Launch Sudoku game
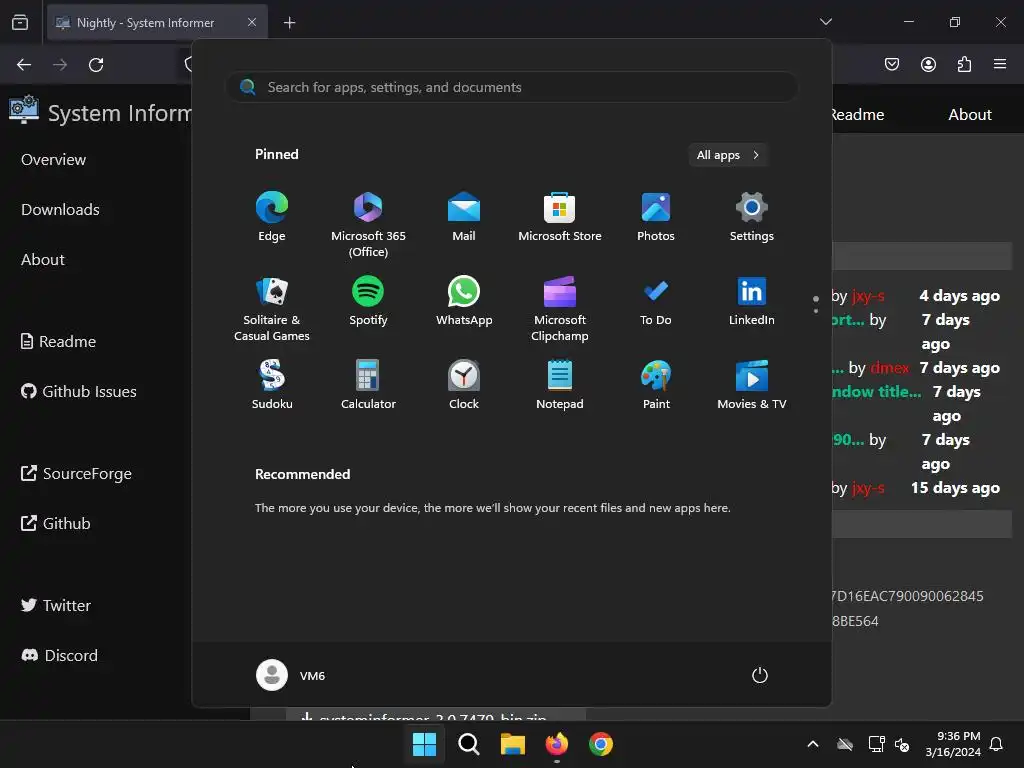This screenshot has width=1024, height=768. pos(272,385)
